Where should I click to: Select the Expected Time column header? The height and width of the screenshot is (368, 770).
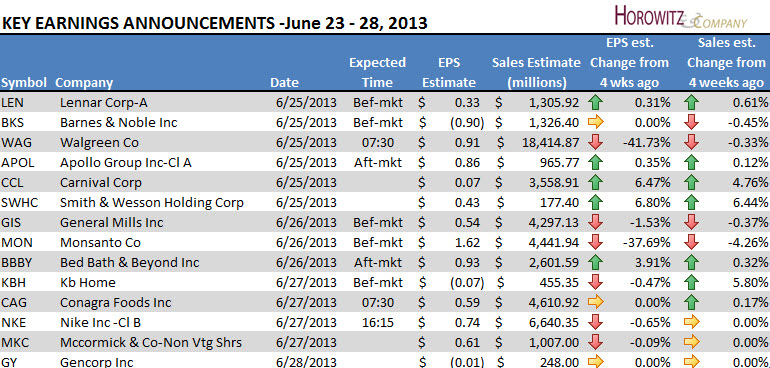pos(378,73)
